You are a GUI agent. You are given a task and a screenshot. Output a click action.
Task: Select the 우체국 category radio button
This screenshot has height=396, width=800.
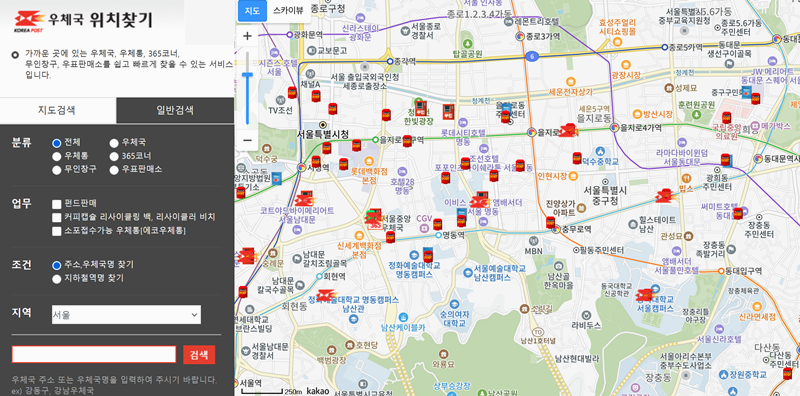click(114, 143)
